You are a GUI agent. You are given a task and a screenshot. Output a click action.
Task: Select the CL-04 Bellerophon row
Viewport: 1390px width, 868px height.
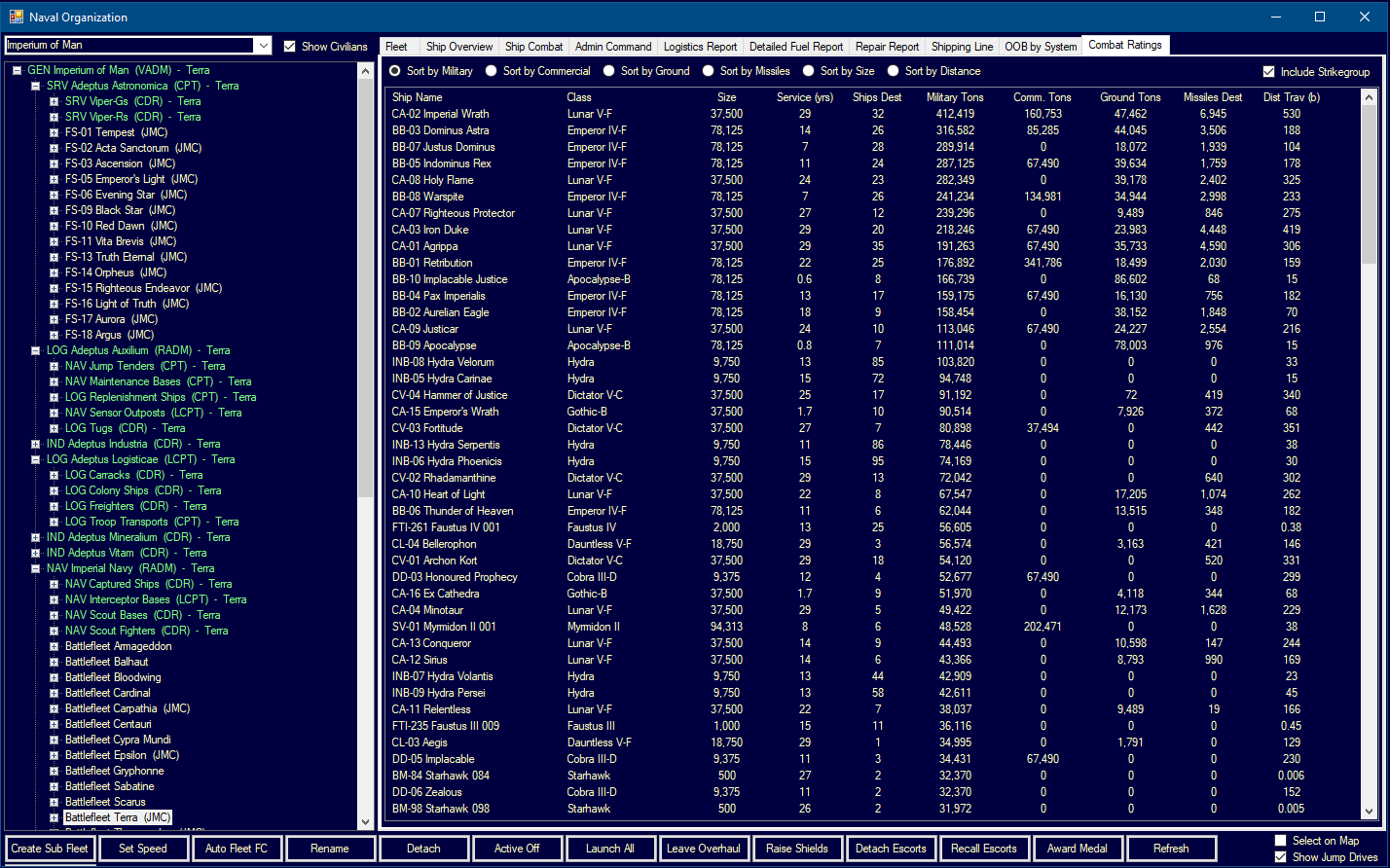click(873, 544)
